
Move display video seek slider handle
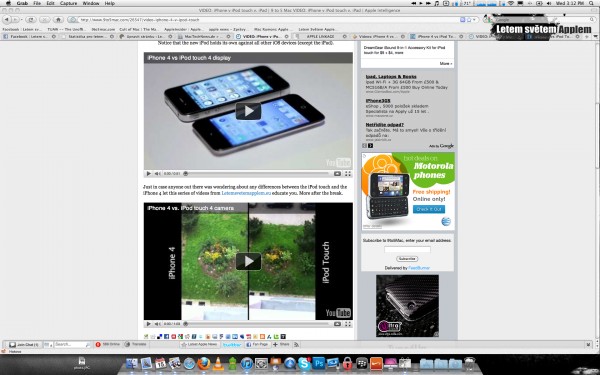(186, 174)
